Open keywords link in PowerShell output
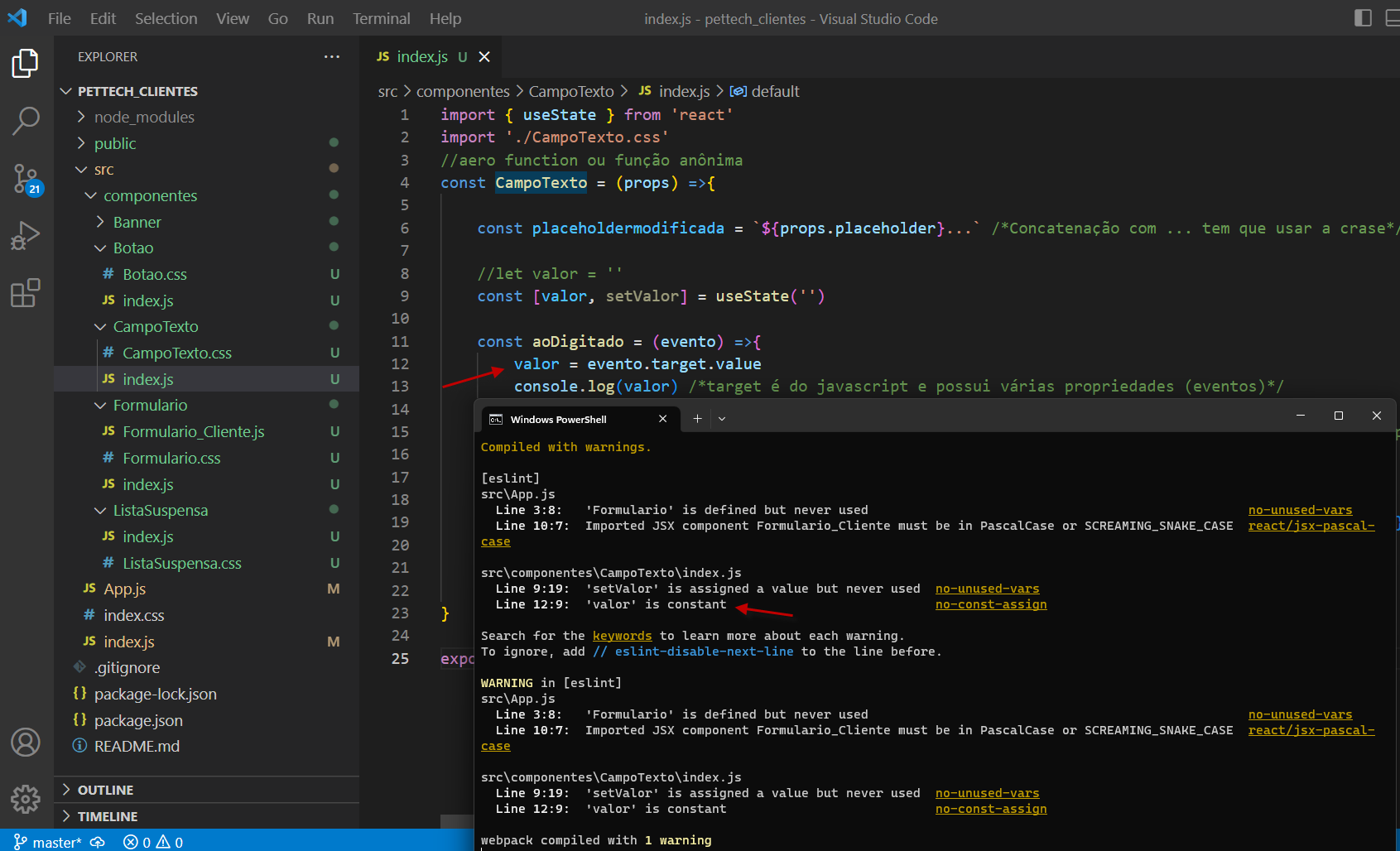 click(623, 636)
